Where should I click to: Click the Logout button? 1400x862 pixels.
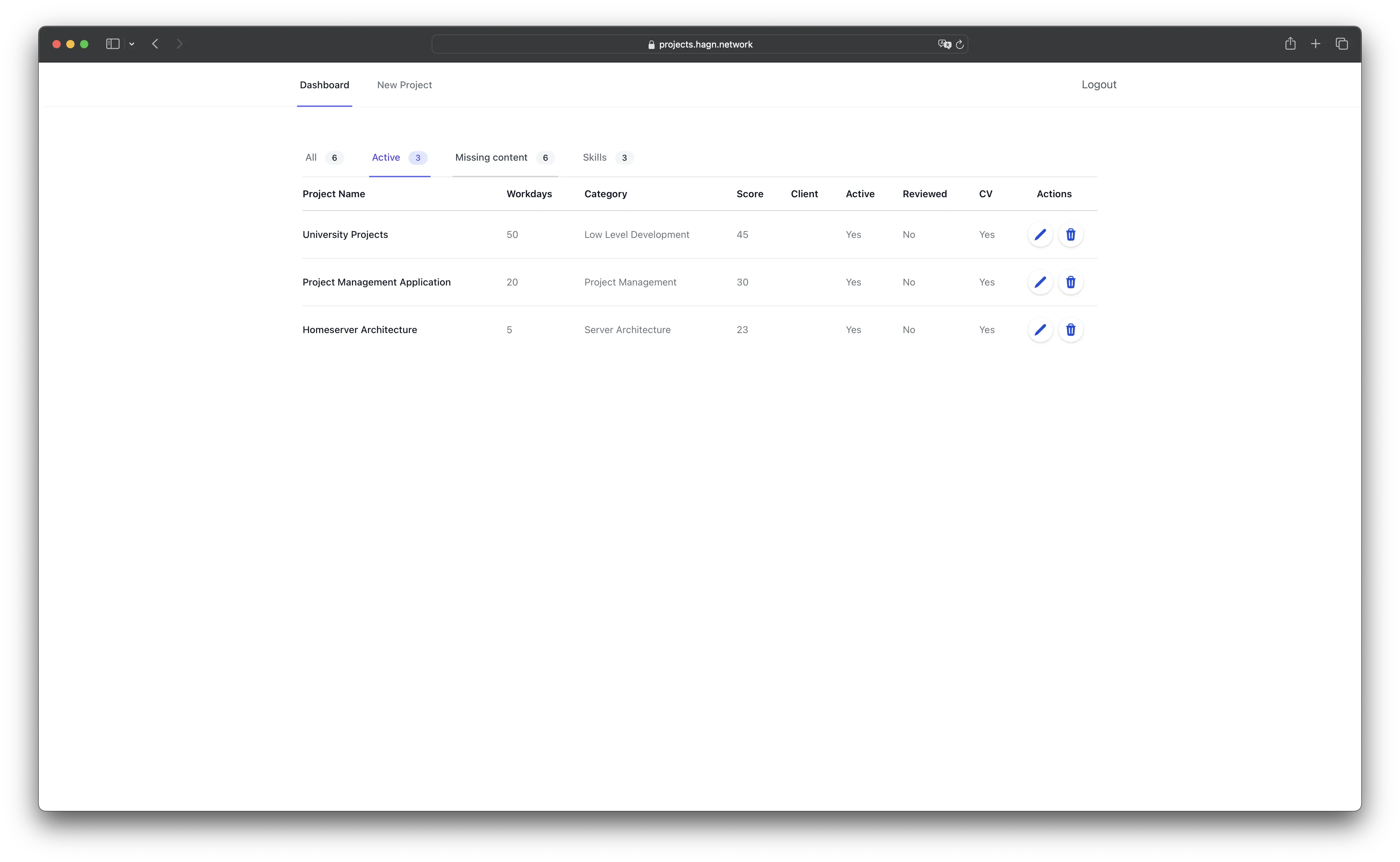point(1099,84)
